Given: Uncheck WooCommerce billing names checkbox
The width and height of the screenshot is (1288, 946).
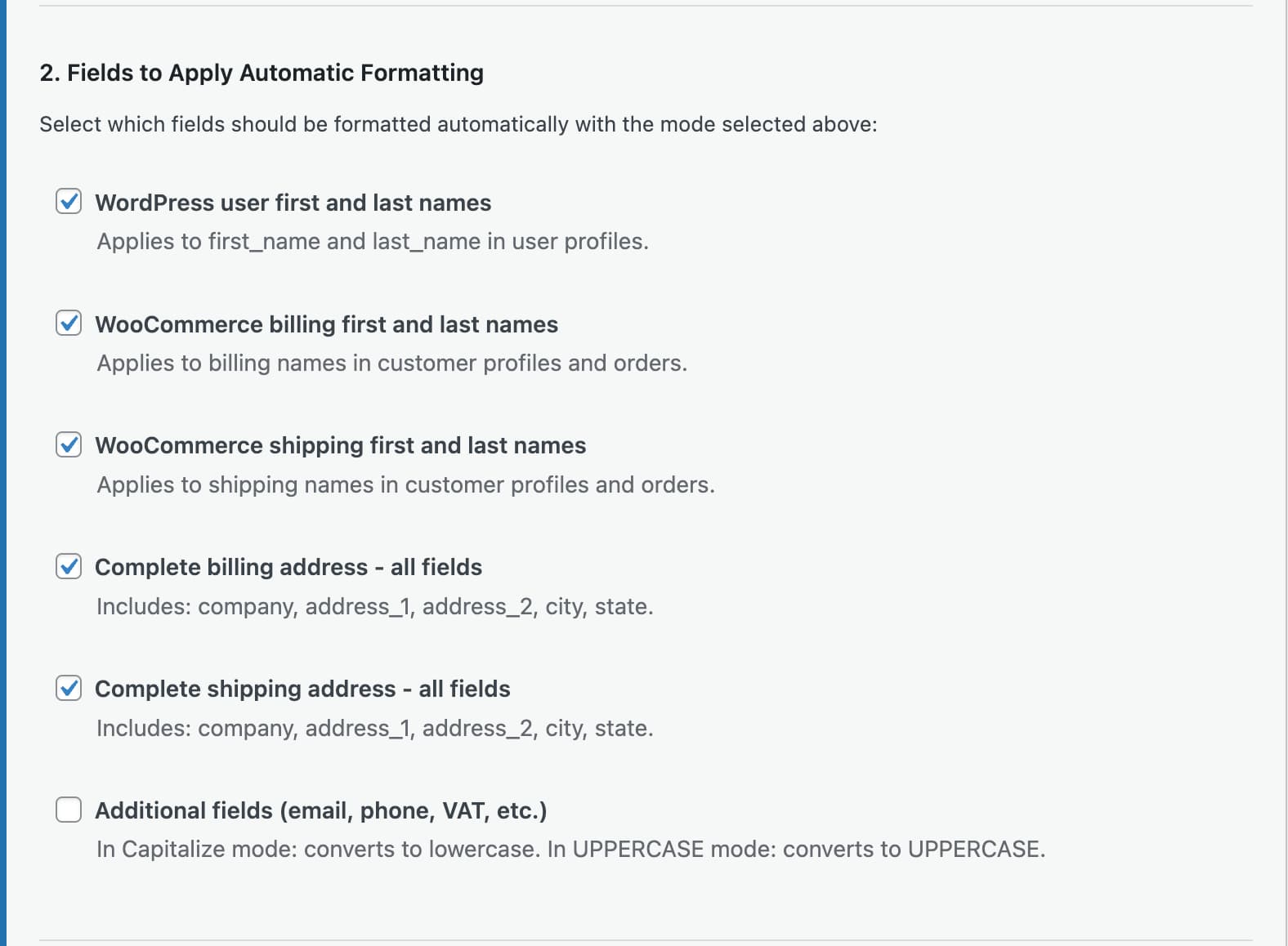Looking at the screenshot, I should tap(69, 323).
